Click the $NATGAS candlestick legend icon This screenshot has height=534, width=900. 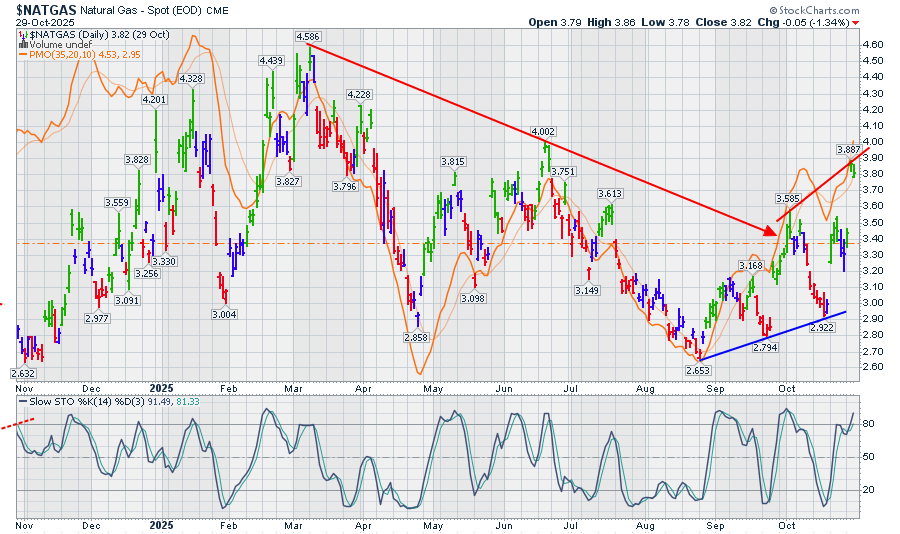point(22,34)
